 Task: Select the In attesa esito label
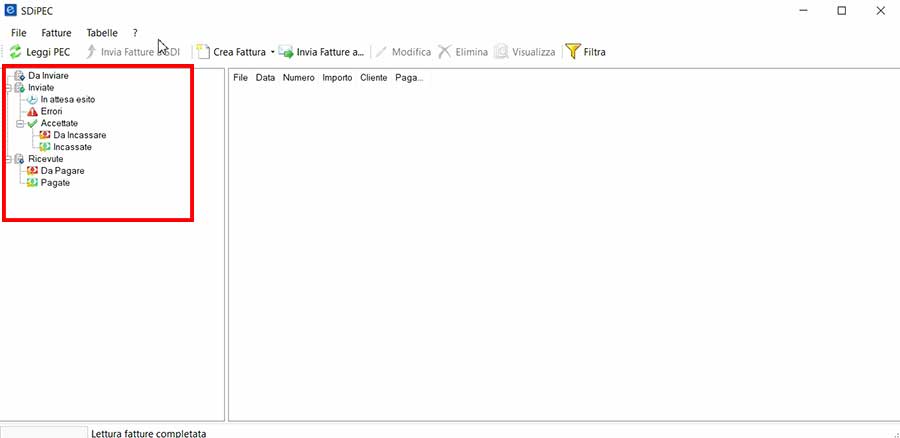pyautogui.click(x=68, y=99)
